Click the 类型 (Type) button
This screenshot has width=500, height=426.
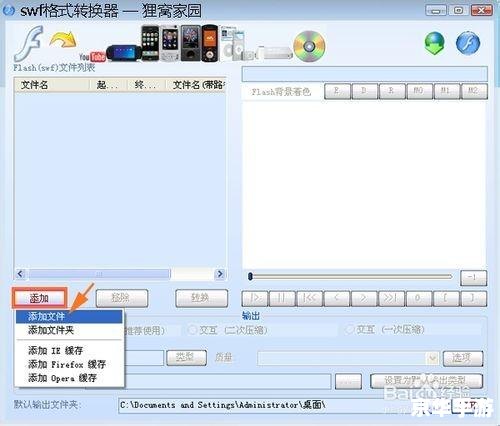point(186,358)
